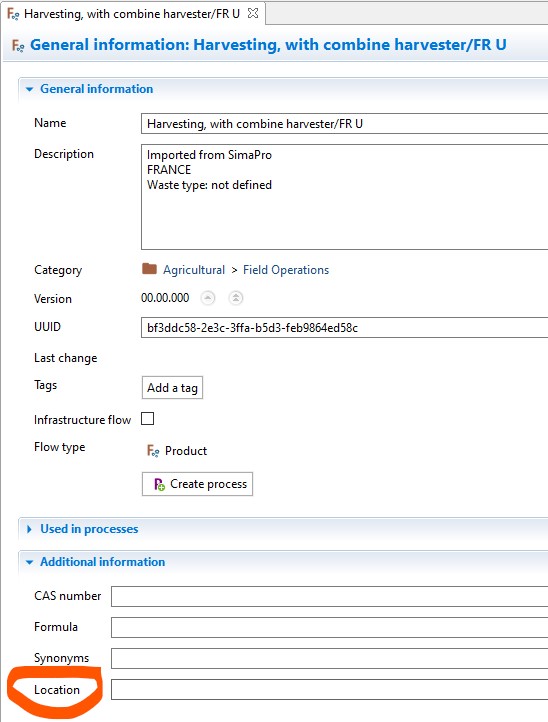Open the Field Operations category link

286,270
